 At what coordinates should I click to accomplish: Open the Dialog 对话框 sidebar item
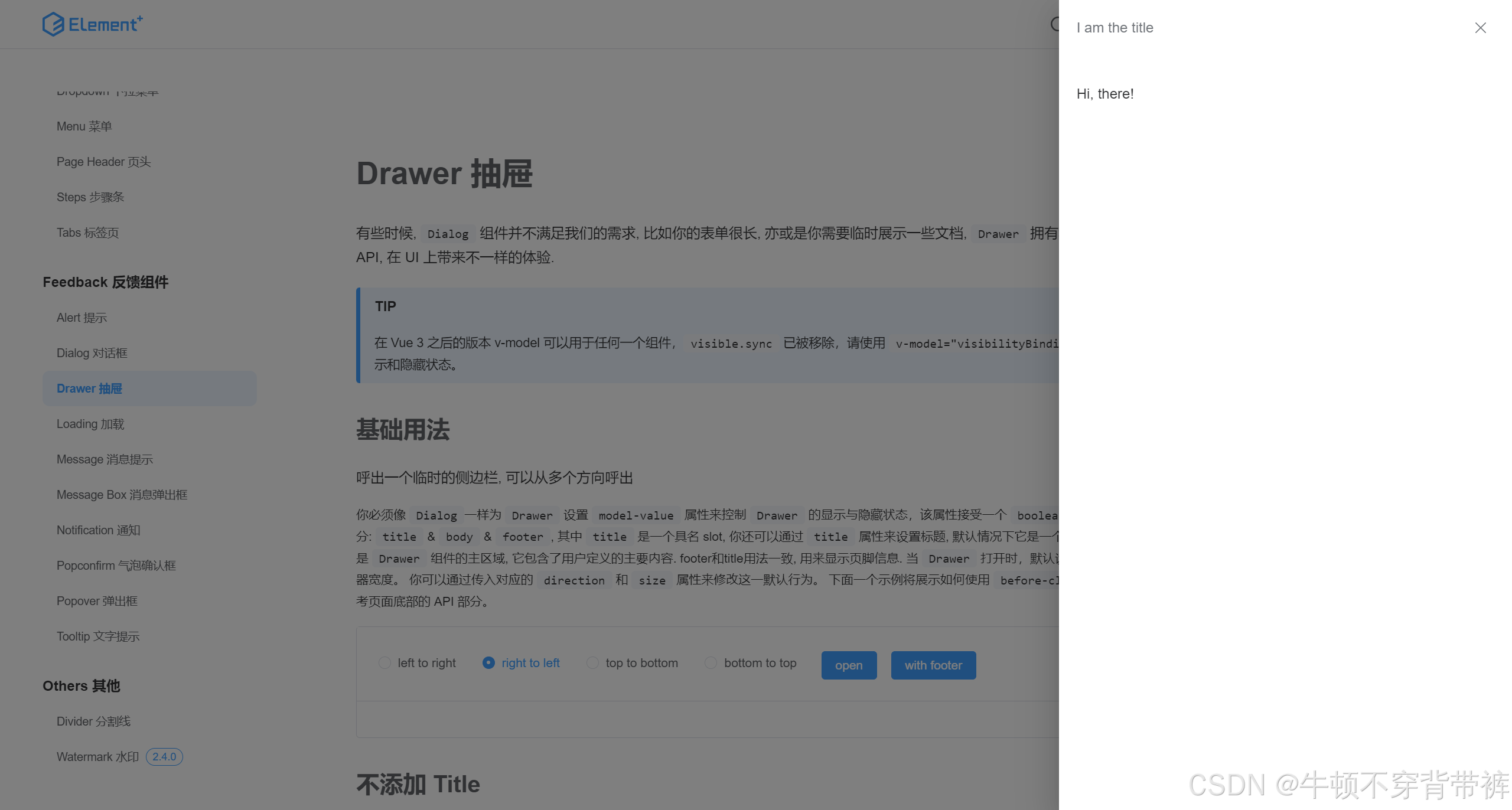click(x=92, y=353)
